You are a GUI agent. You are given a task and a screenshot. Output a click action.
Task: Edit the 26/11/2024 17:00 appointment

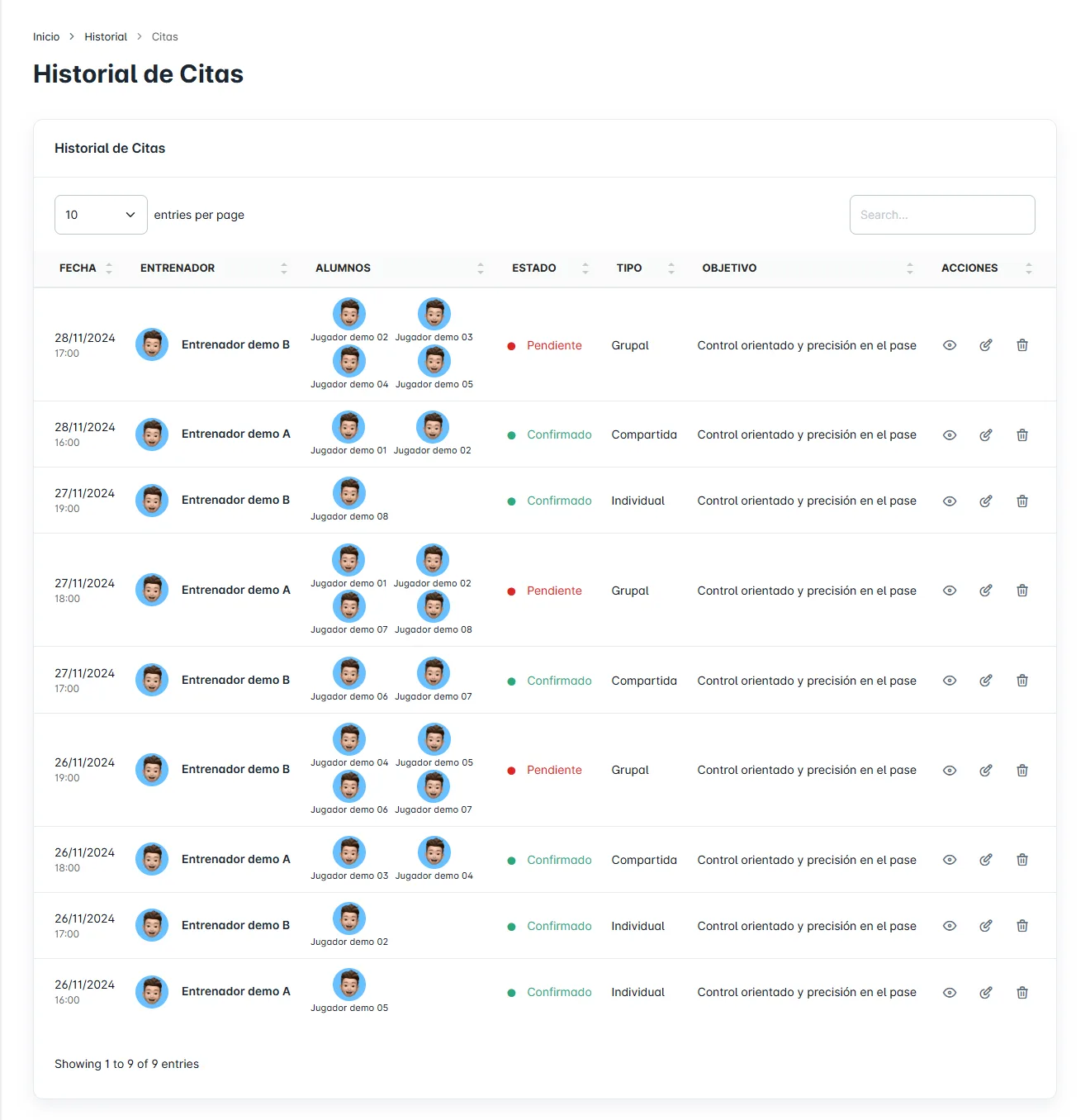(x=986, y=926)
